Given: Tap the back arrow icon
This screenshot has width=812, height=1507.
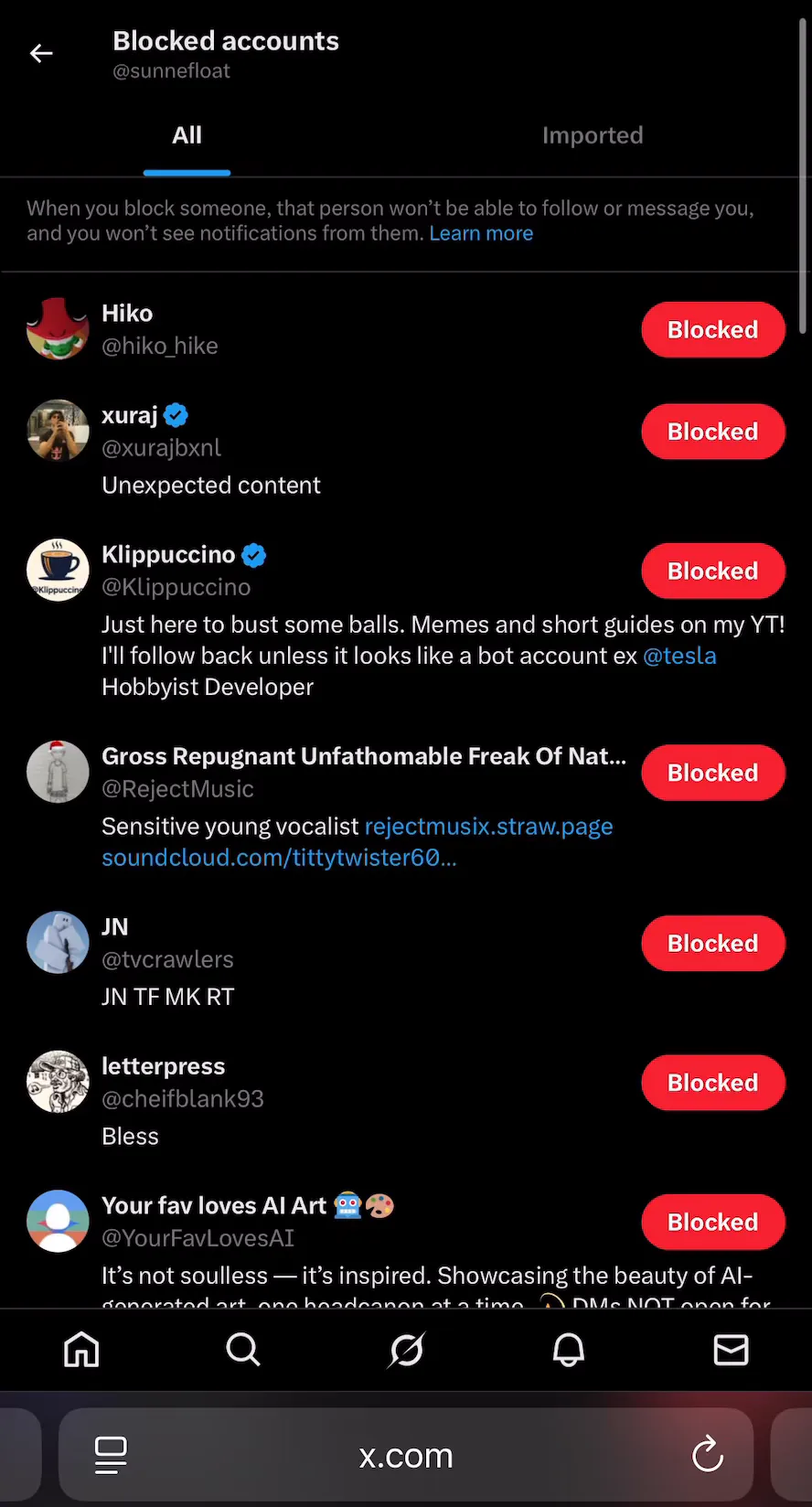Looking at the screenshot, I should tap(41, 54).
